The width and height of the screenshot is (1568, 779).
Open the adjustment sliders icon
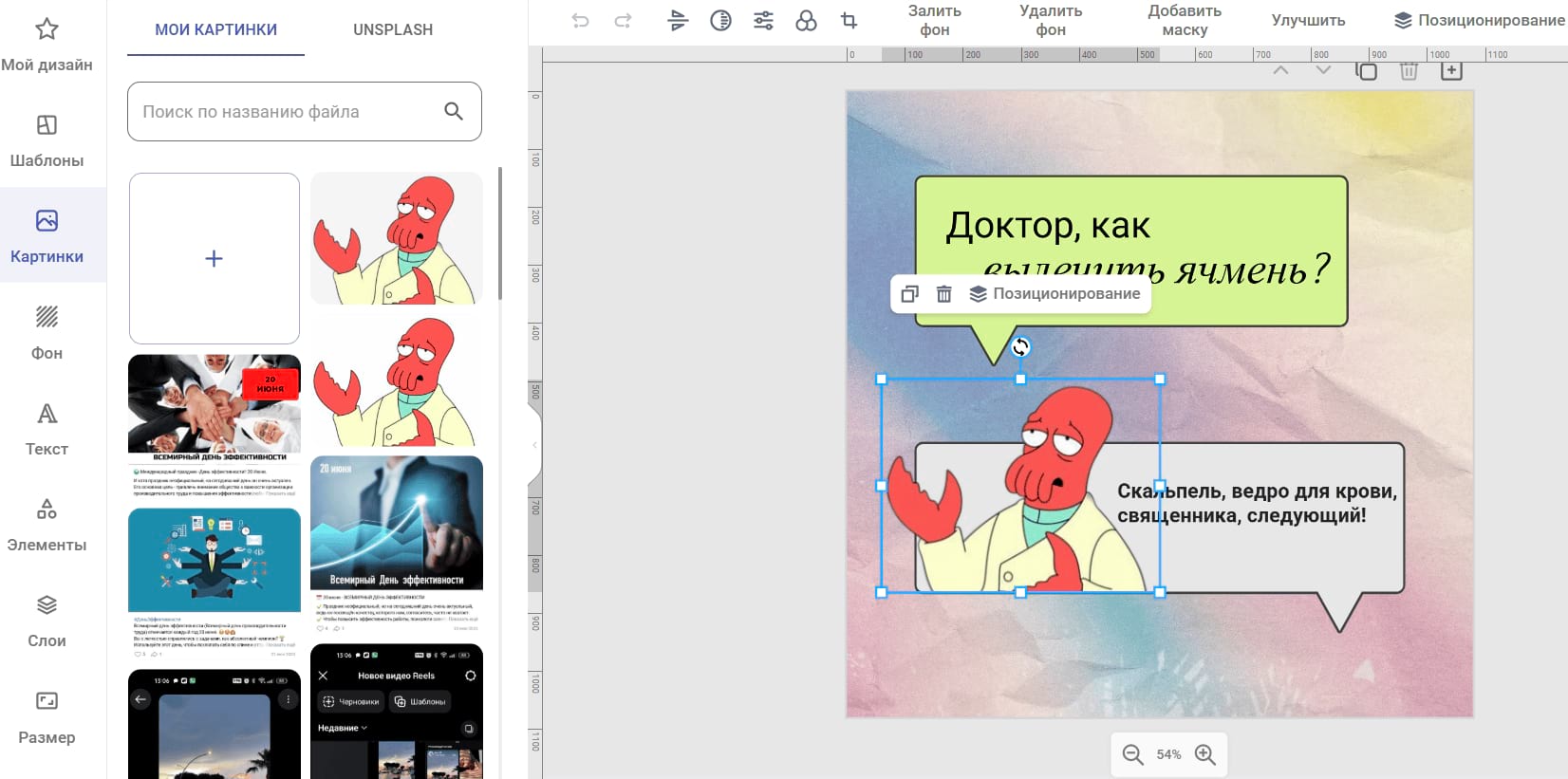pos(763,20)
